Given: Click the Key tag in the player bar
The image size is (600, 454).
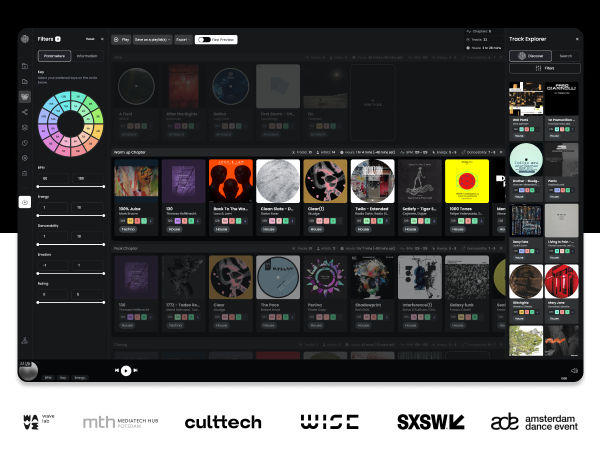Looking at the screenshot, I should 63,377.
